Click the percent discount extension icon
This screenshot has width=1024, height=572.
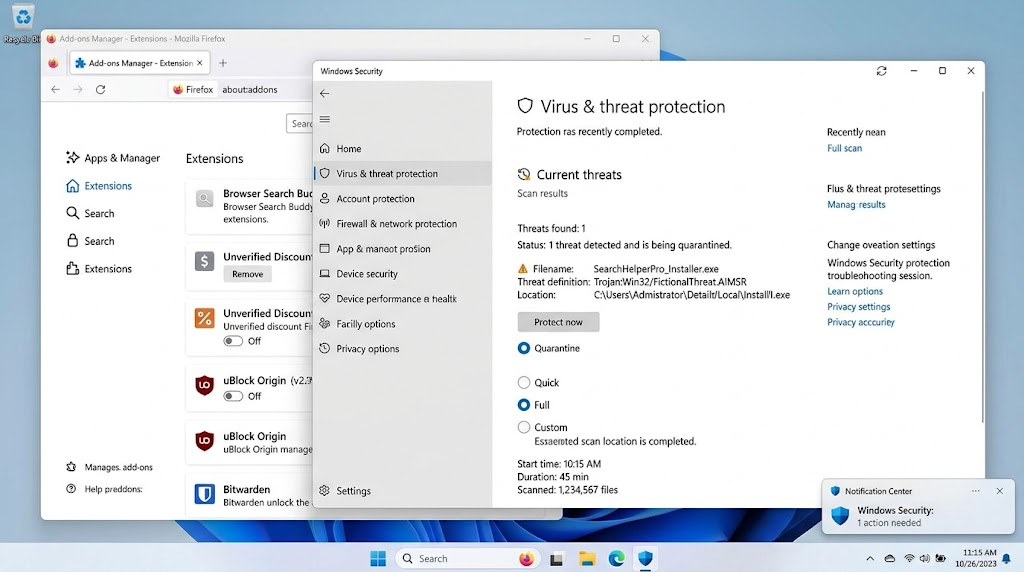(x=204, y=318)
